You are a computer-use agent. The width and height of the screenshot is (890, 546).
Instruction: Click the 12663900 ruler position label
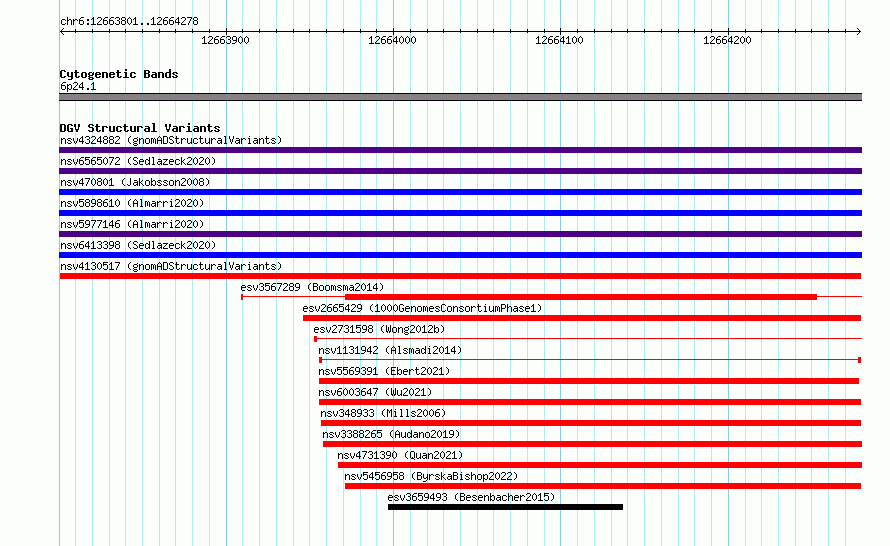pos(225,40)
